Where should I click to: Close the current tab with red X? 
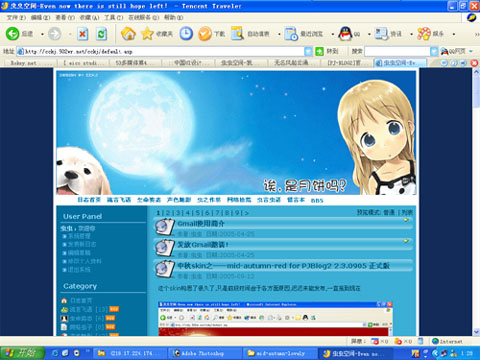[x=474, y=63]
